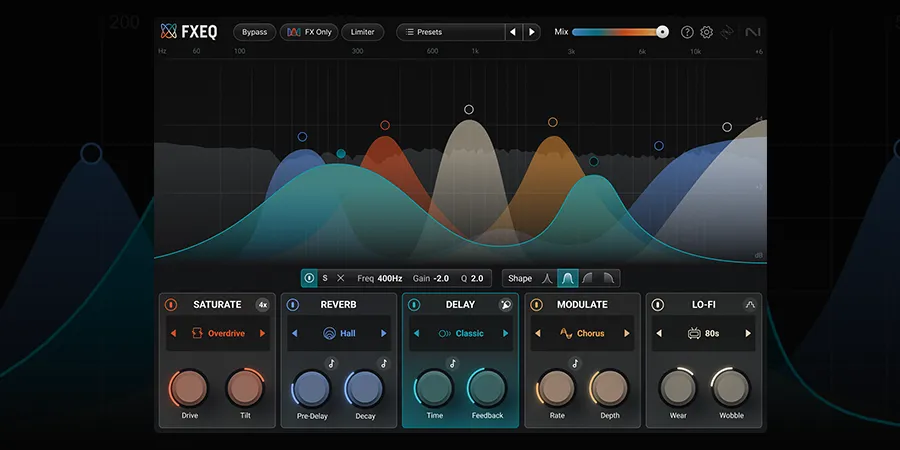Select next Delay type after Classic
900x450 pixels.
pos(506,333)
